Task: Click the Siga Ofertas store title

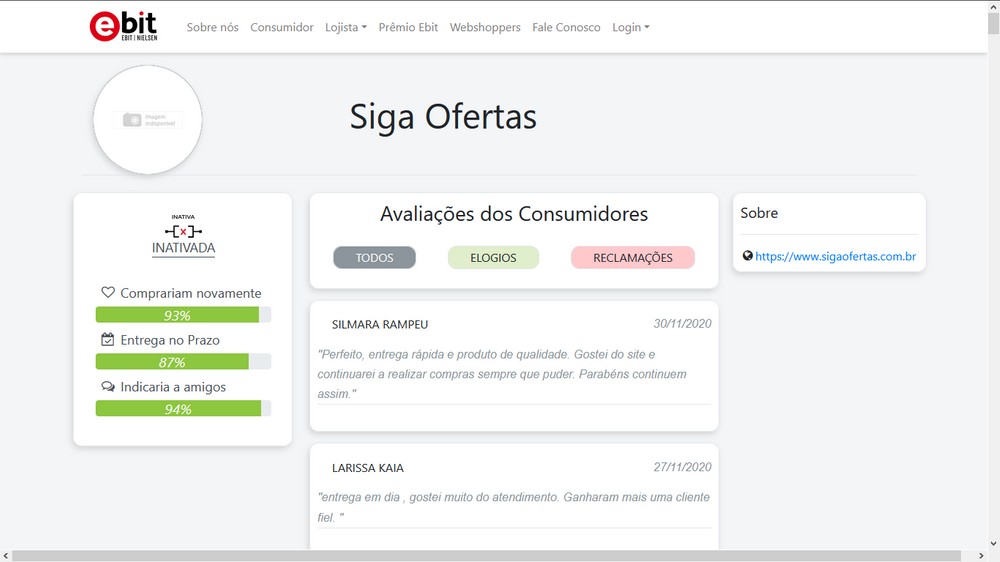Action: point(443,117)
